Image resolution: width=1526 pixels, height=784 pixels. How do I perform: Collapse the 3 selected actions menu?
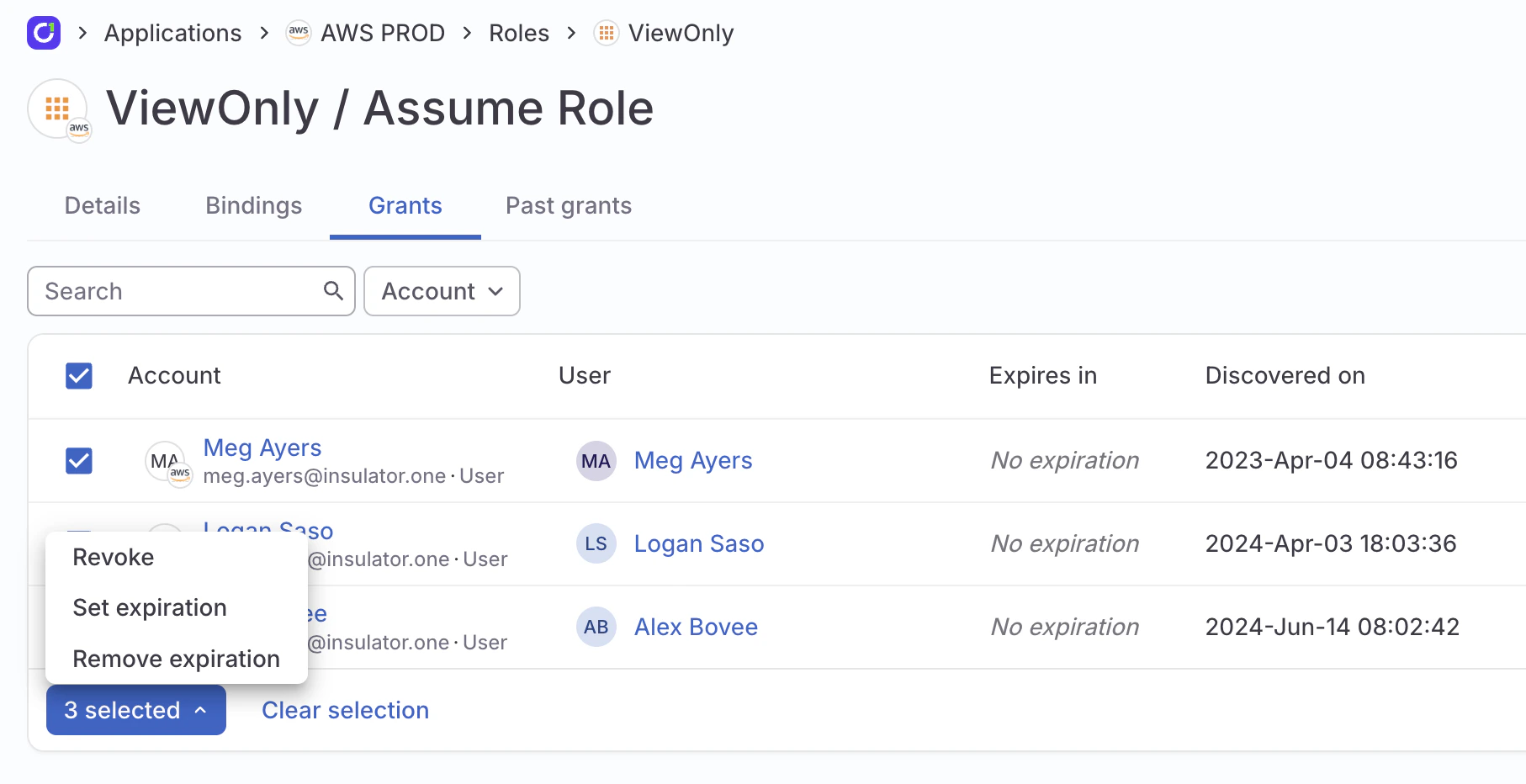pyautogui.click(x=136, y=710)
